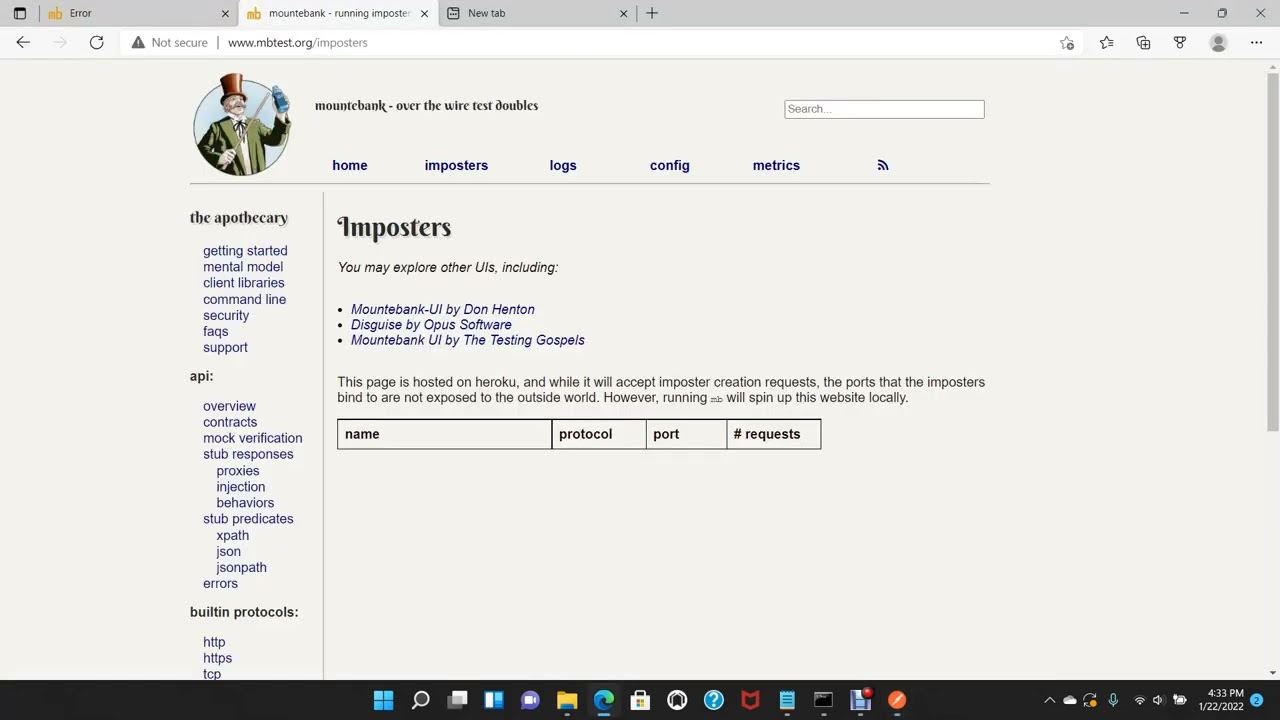
Task: Open stub predicates sidebar link
Action: point(248,519)
